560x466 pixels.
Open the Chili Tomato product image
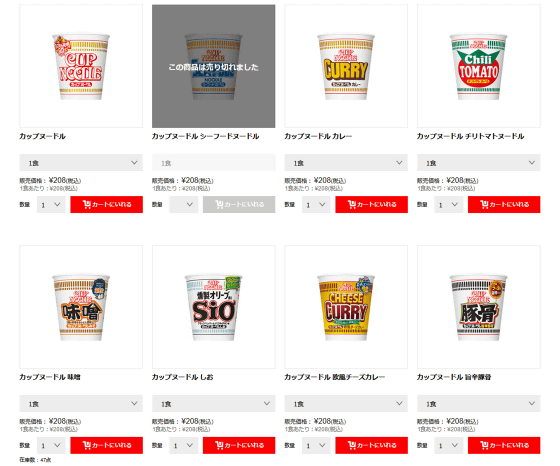click(479, 66)
